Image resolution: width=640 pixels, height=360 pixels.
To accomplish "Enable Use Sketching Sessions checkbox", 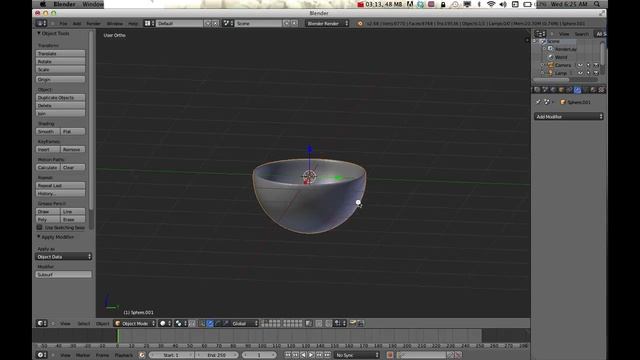I will [x=40, y=227].
